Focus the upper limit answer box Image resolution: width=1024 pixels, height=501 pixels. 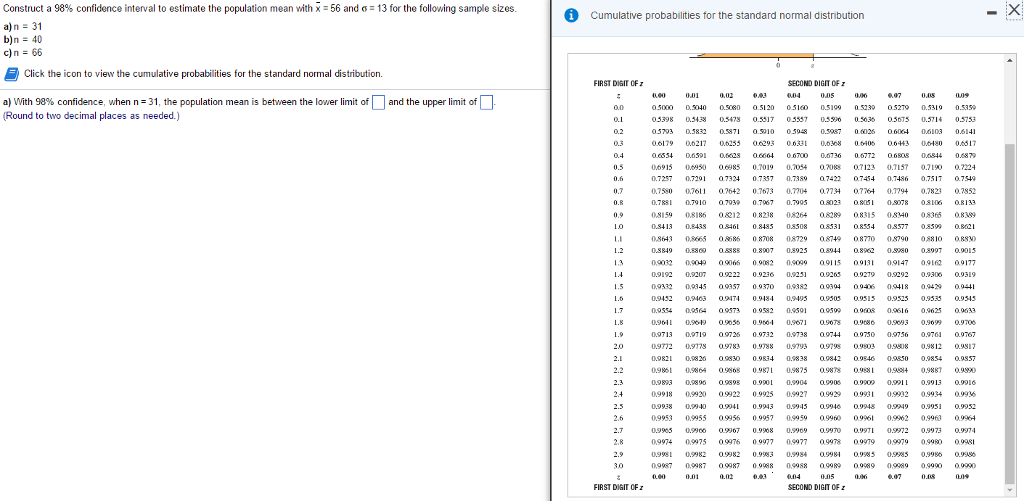pyautogui.click(x=486, y=103)
